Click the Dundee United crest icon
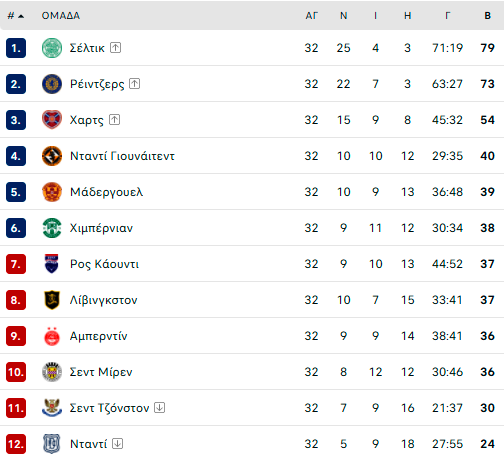Viewport: 504px width, 461px height. (x=52, y=156)
